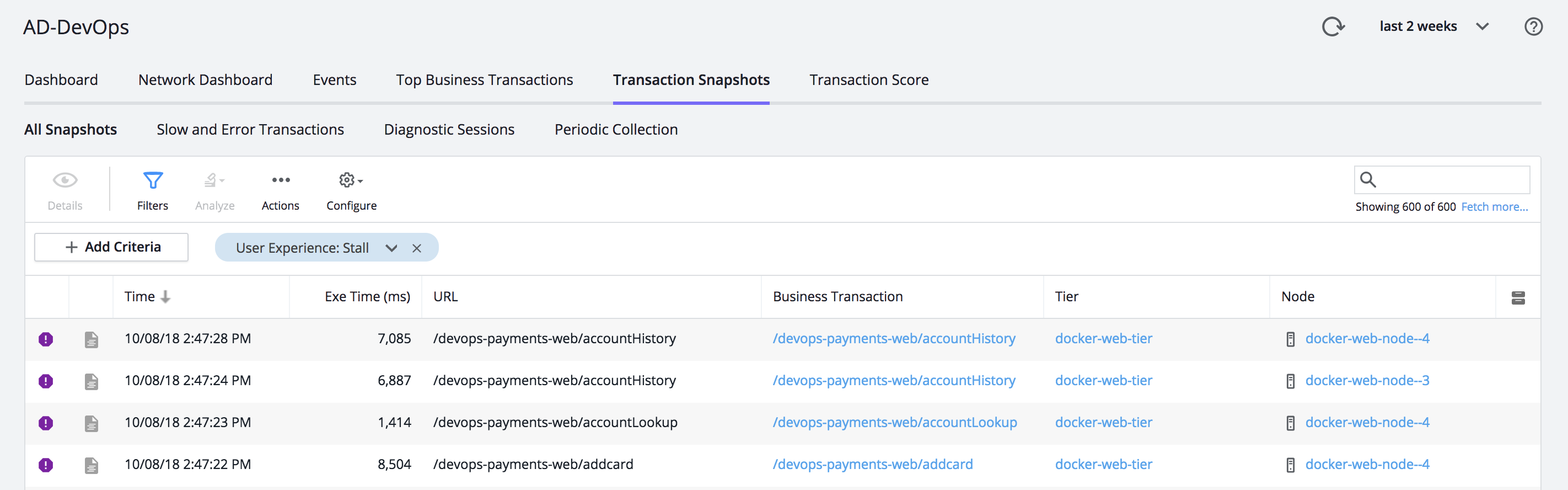Viewport: 1568px width, 490px height.
Task: Sort by Exe Time (ms) column
Action: 367,297
